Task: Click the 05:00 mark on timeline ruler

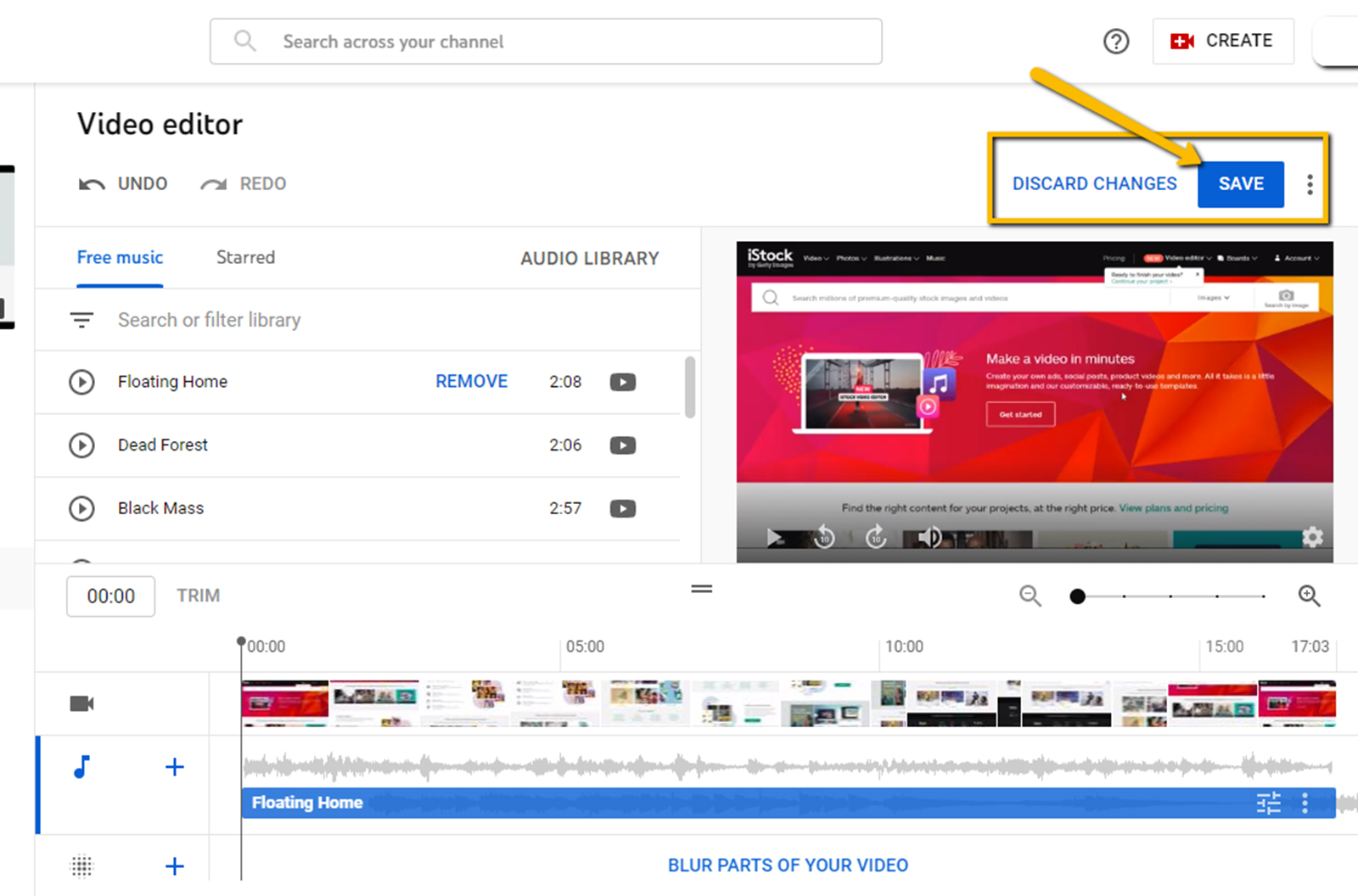Action: [585, 647]
